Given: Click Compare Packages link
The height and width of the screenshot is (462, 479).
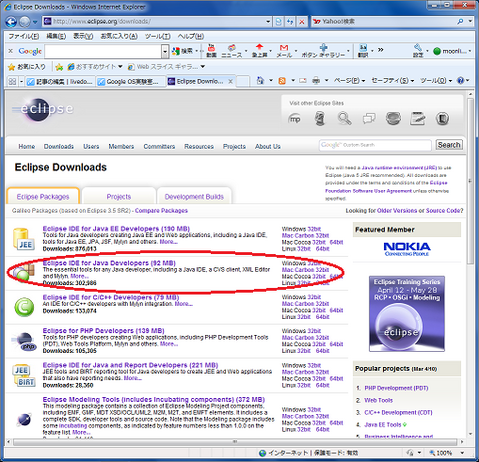Looking at the screenshot, I should pos(161,211).
